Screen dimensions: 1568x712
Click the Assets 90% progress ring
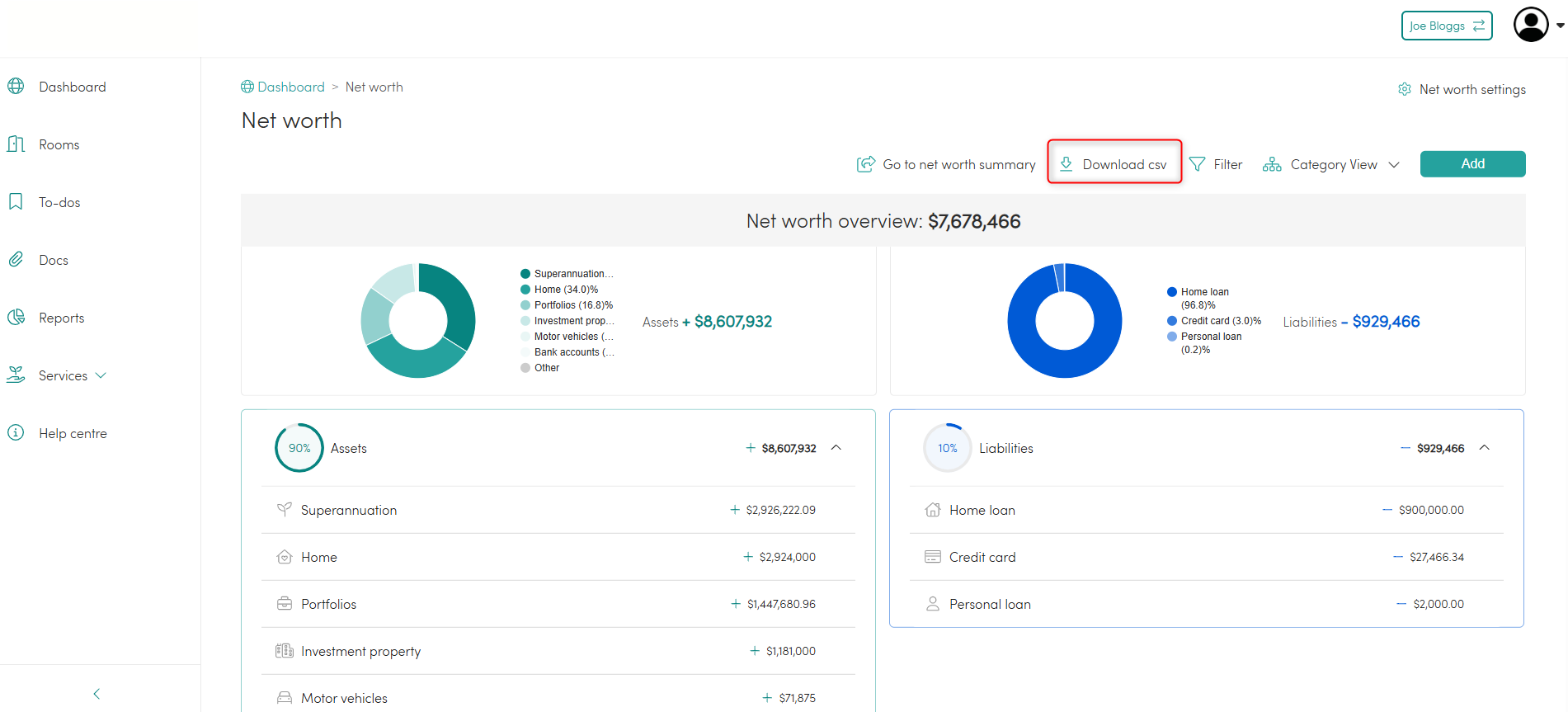[x=299, y=447]
